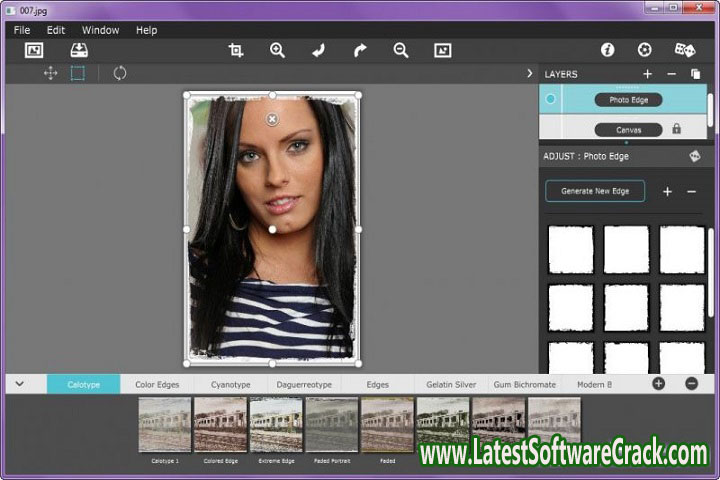This screenshot has width=720, height=480.
Task: Click the Canvas layer lock icon
Action: [x=676, y=129]
